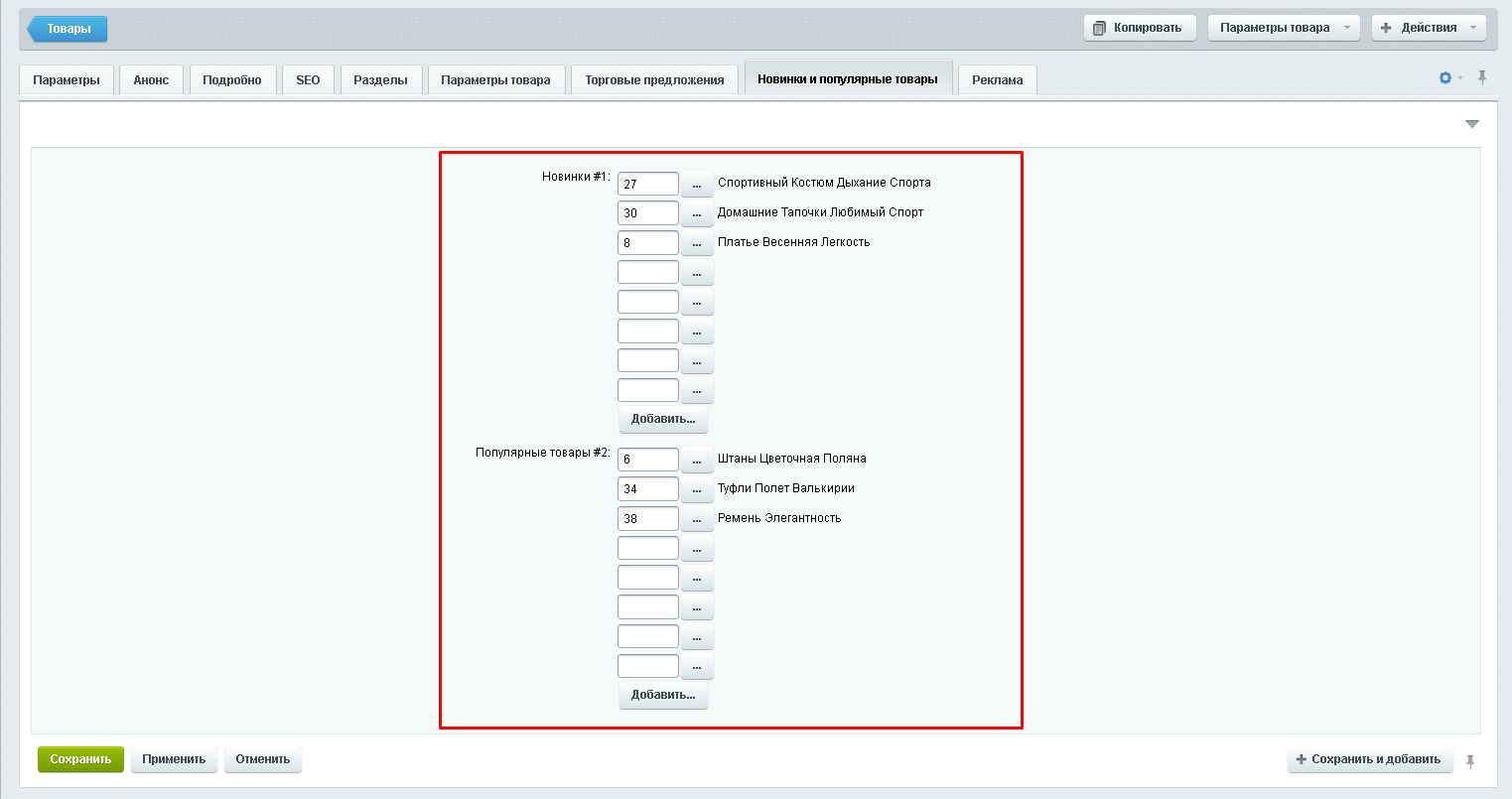Screen dimensions: 1512x799
Task: Open the Параметры товара dropdown in header
Action: click(x=1284, y=28)
